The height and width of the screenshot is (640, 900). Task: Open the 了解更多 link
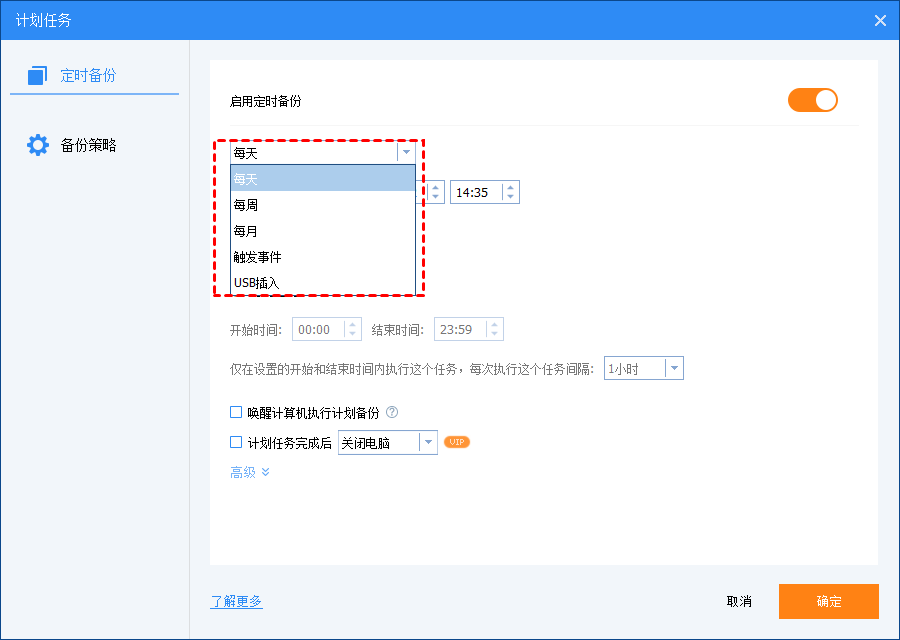click(236, 601)
